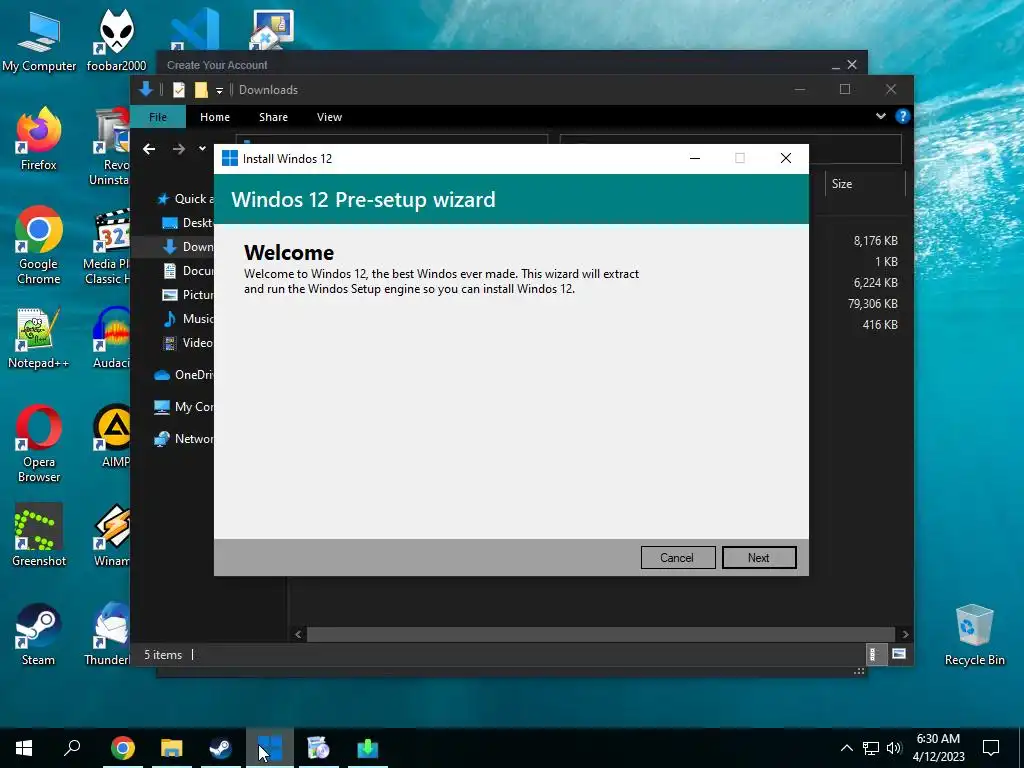Select the Windos 12 installer taskbar icon
This screenshot has height=768, width=1024.
270,748
